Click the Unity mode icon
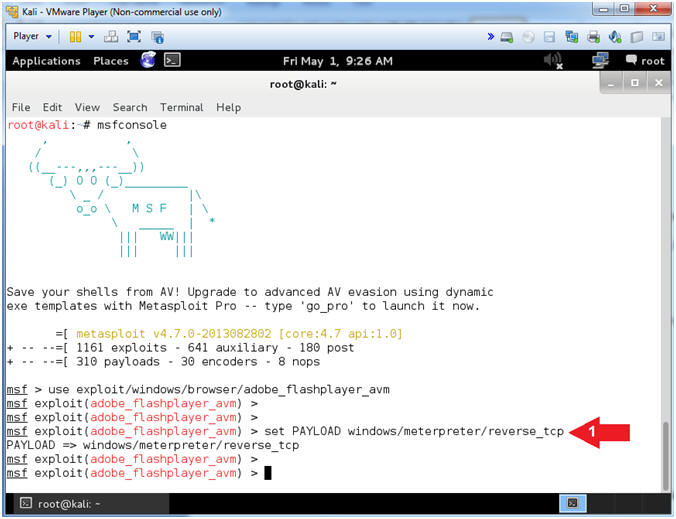 point(158,37)
